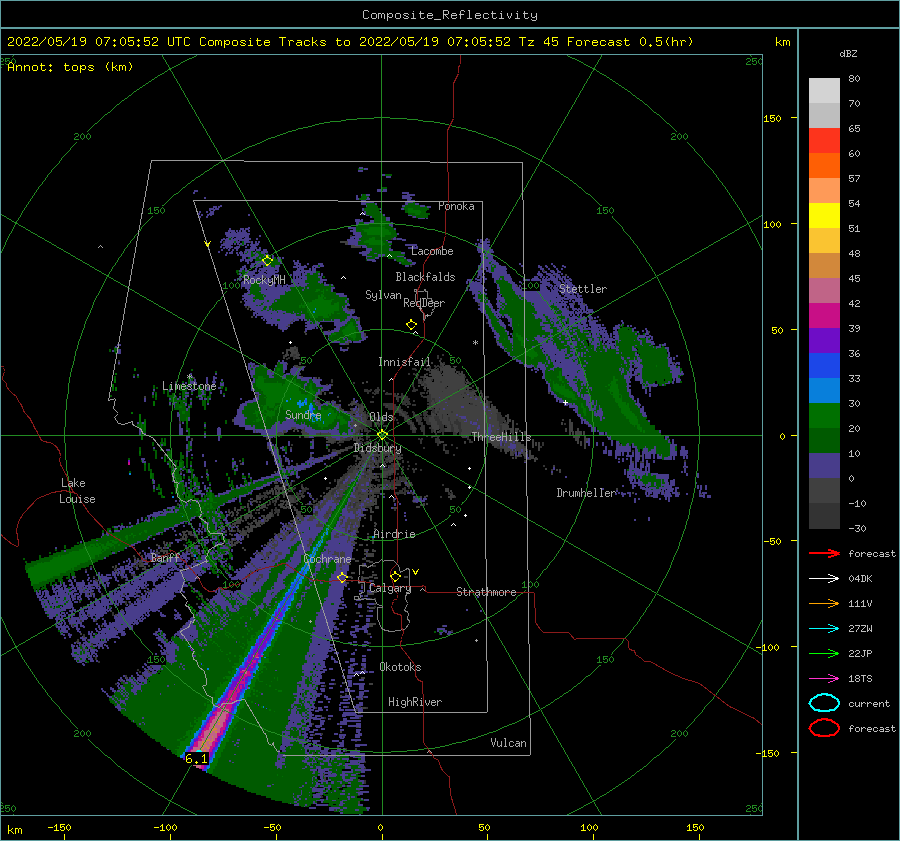
Task: Click the Stettler city label
Action: 583,289
